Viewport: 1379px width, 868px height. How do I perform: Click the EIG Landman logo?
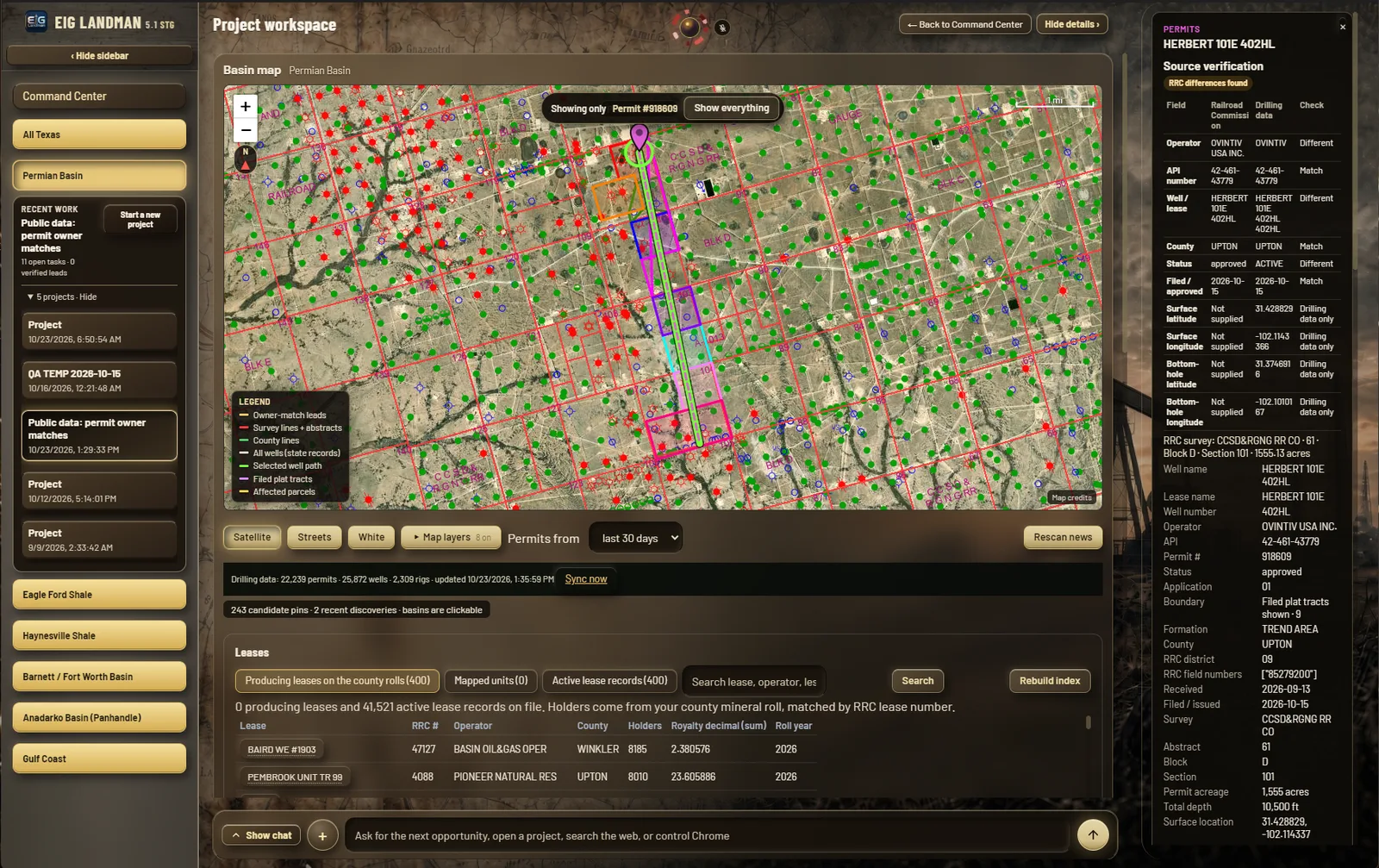coord(36,22)
